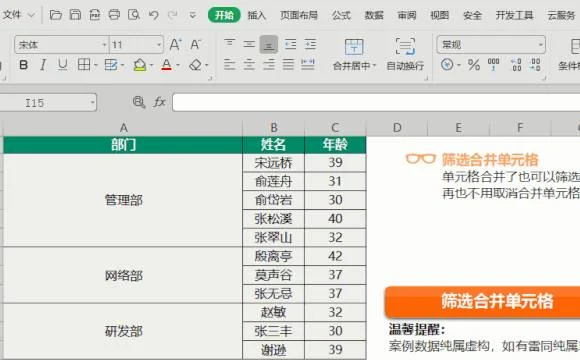Align text right horizontally
Screen dimensions: 580x360
point(269,65)
